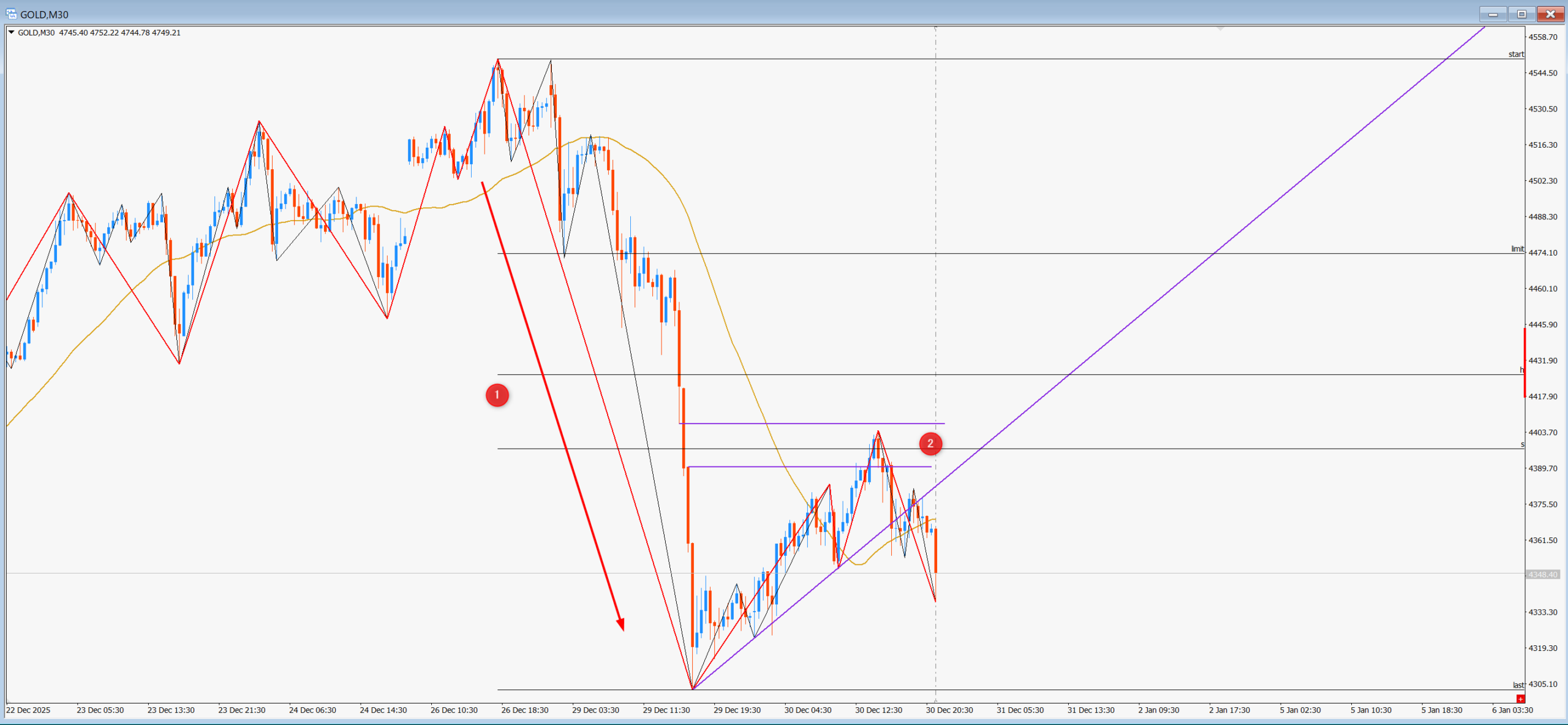Viewport: 1568px width, 725px height.
Task: Click the 4558.70 price on the scale
Action: coord(1542,37)
